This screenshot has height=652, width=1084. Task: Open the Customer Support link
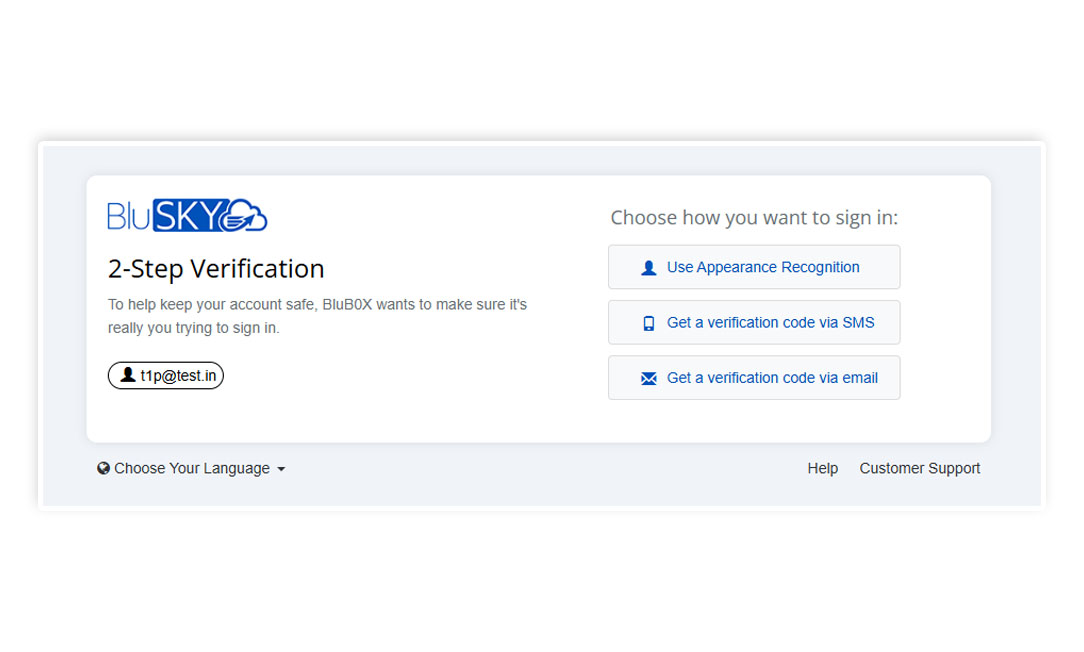pos(919,468)
